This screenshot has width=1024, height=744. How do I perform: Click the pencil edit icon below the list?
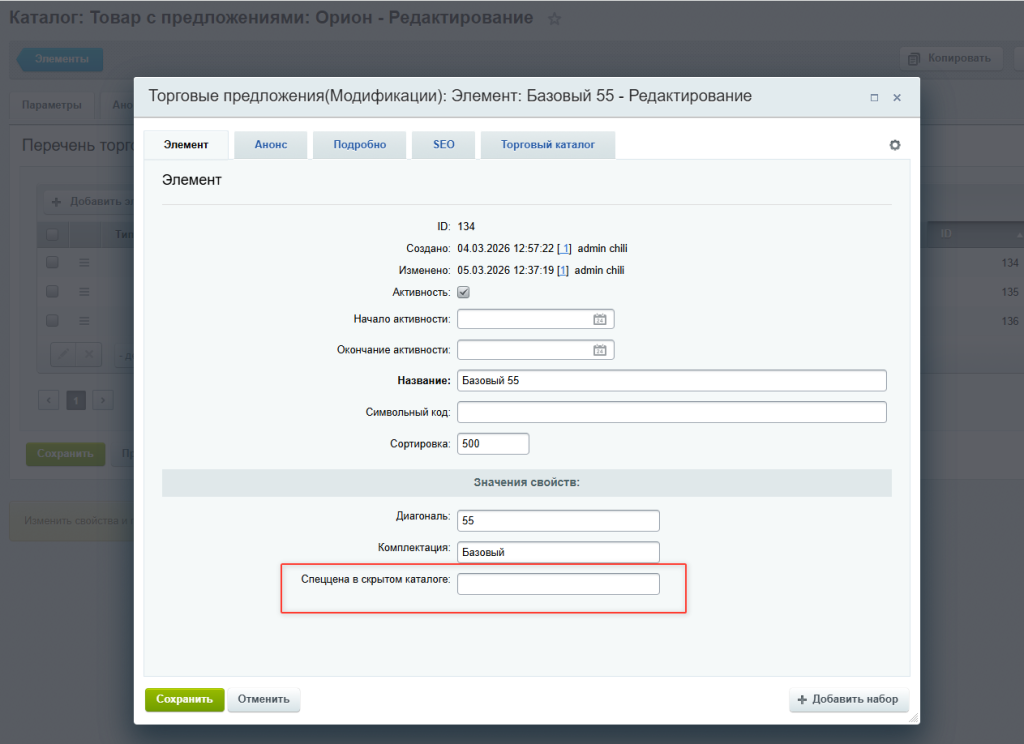pos(63,354)
